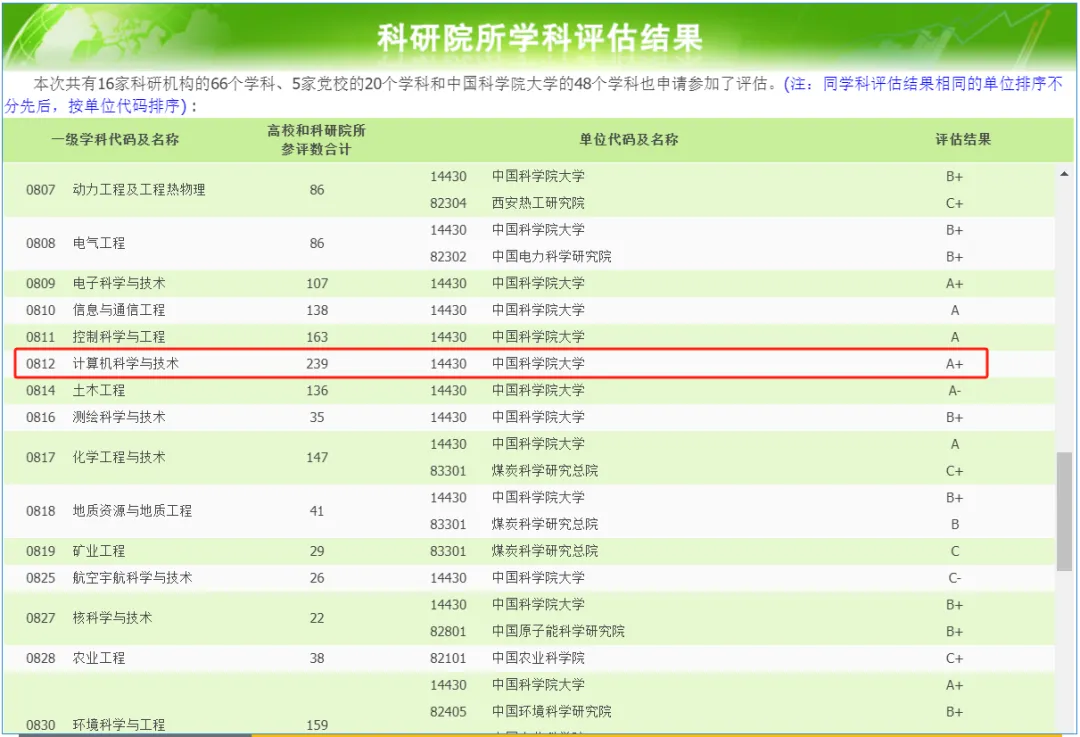Viewport: 1080px width, 737px height.
Task: Click the unit code 82801
Action: click(x=448, y=631)
